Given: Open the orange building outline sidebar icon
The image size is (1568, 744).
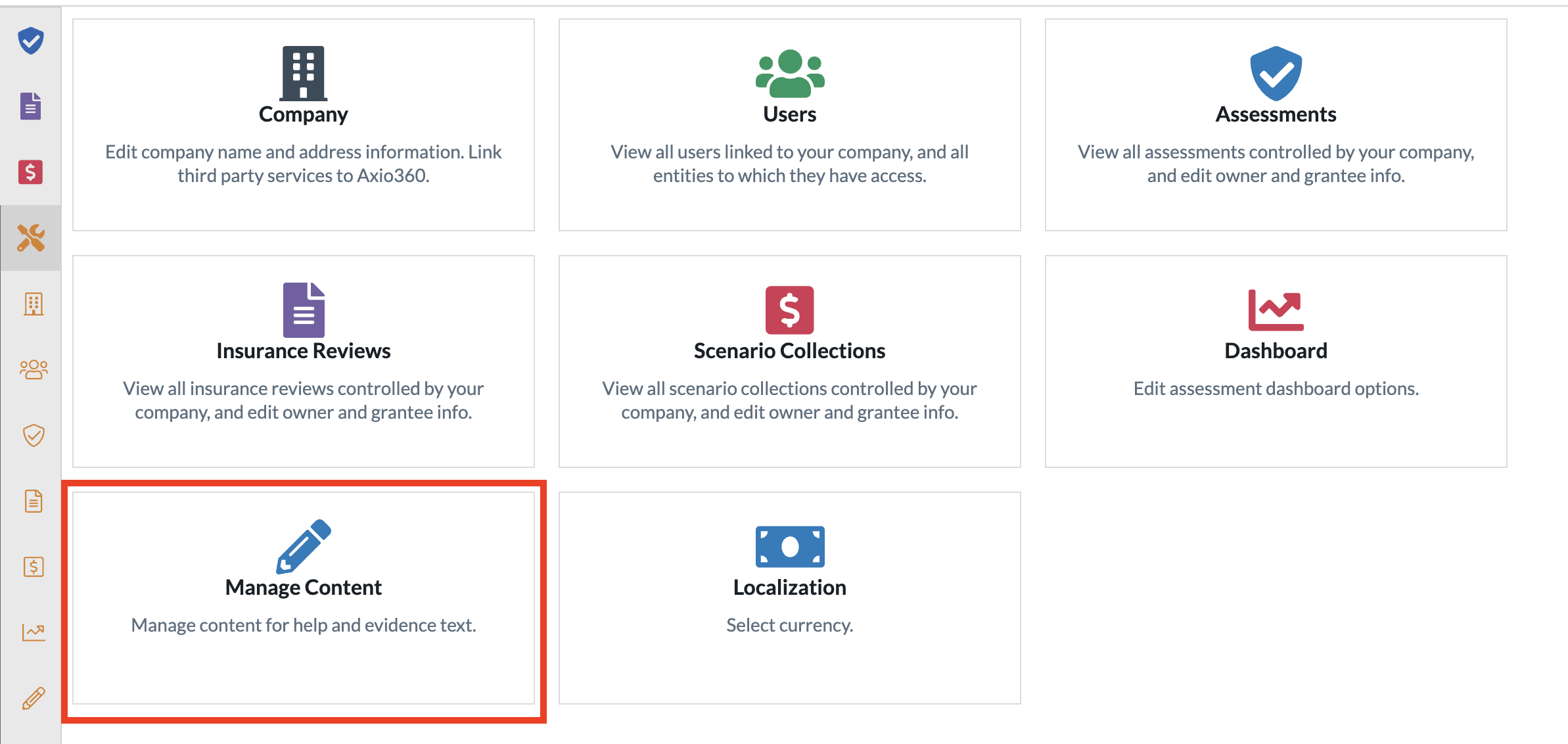Looking at the screenshot, I should [34, 304].
